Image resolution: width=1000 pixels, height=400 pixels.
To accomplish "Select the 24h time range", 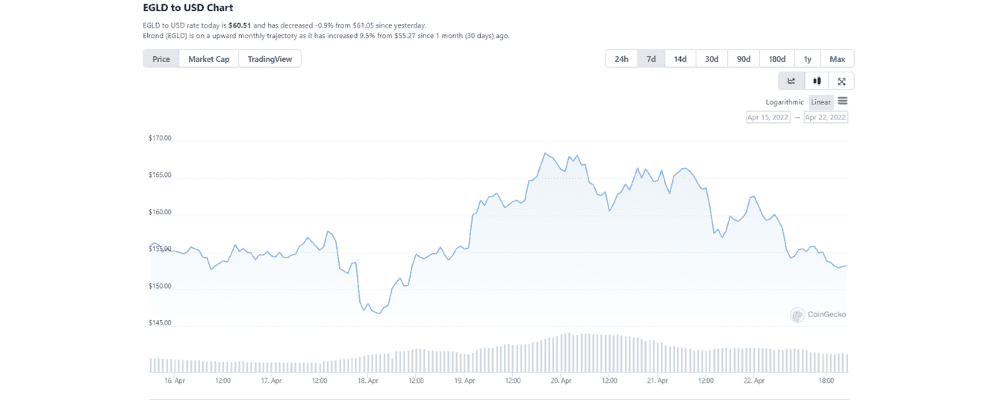I will coord(621,59).
